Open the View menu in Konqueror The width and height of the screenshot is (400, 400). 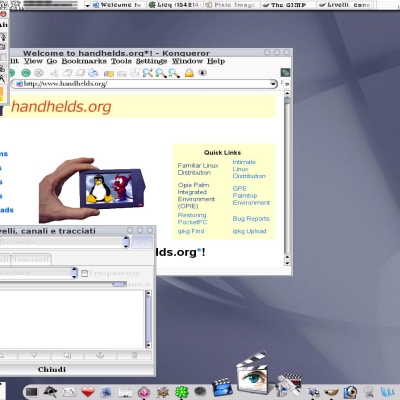[33, 61]
